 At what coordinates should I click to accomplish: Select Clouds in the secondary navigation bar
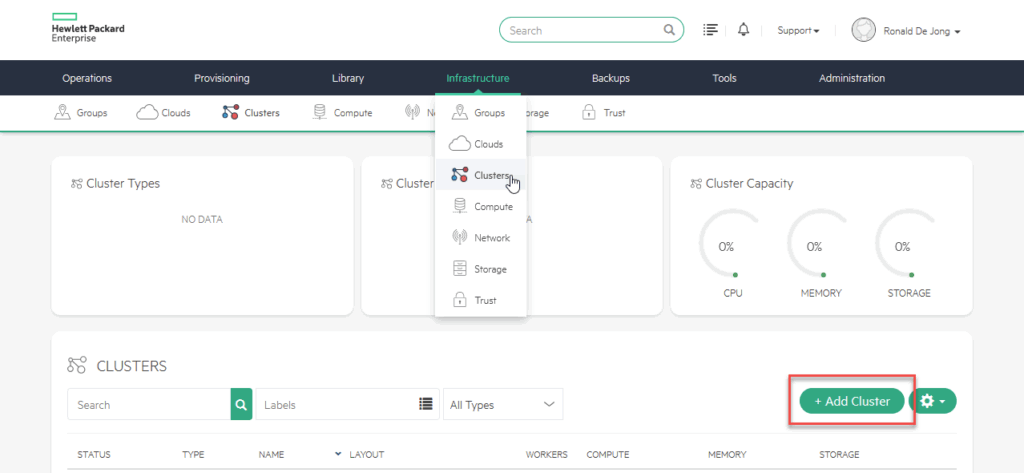[164, 113]
